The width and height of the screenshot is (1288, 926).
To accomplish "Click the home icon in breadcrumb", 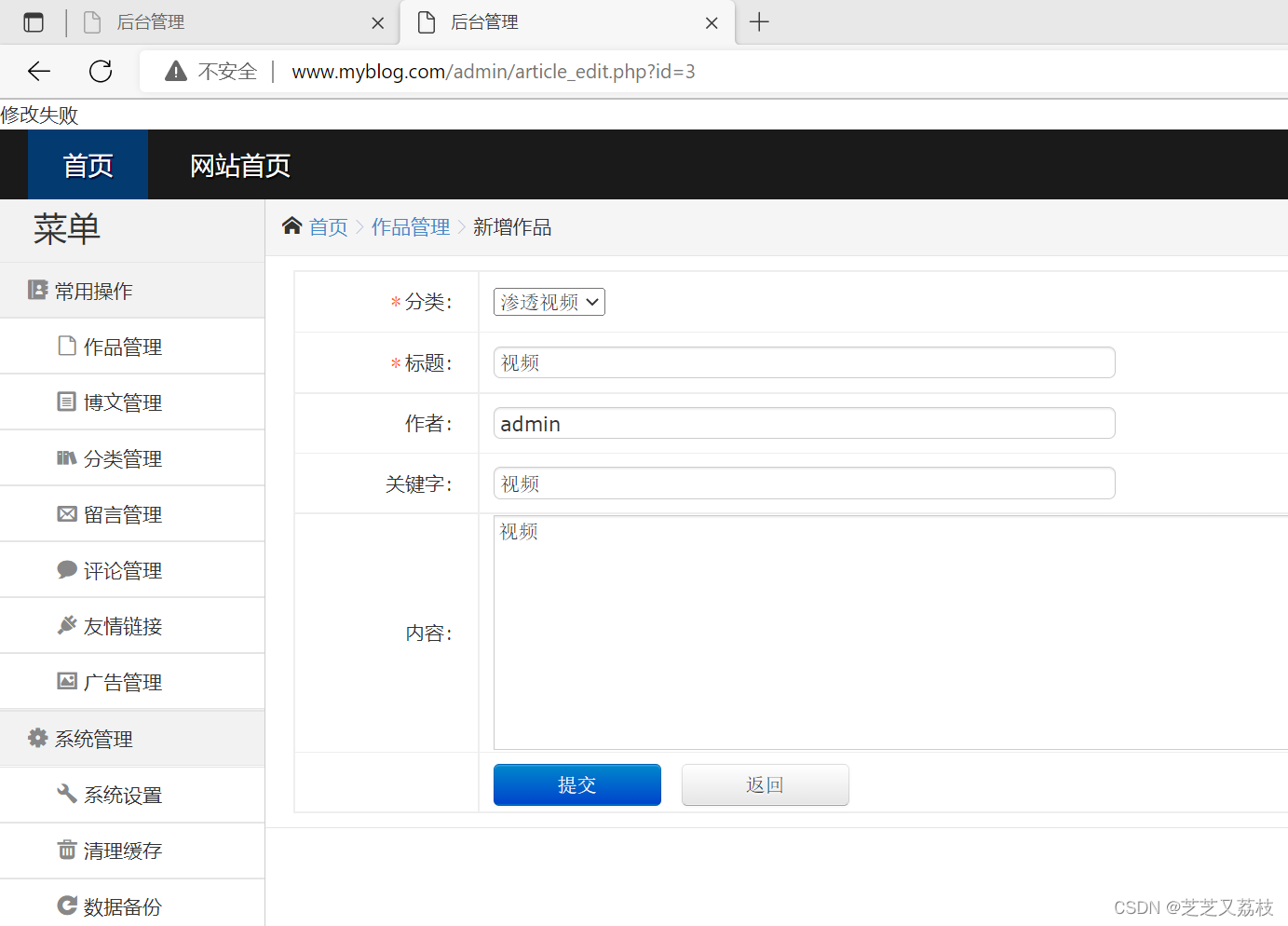I will point(292,225).
